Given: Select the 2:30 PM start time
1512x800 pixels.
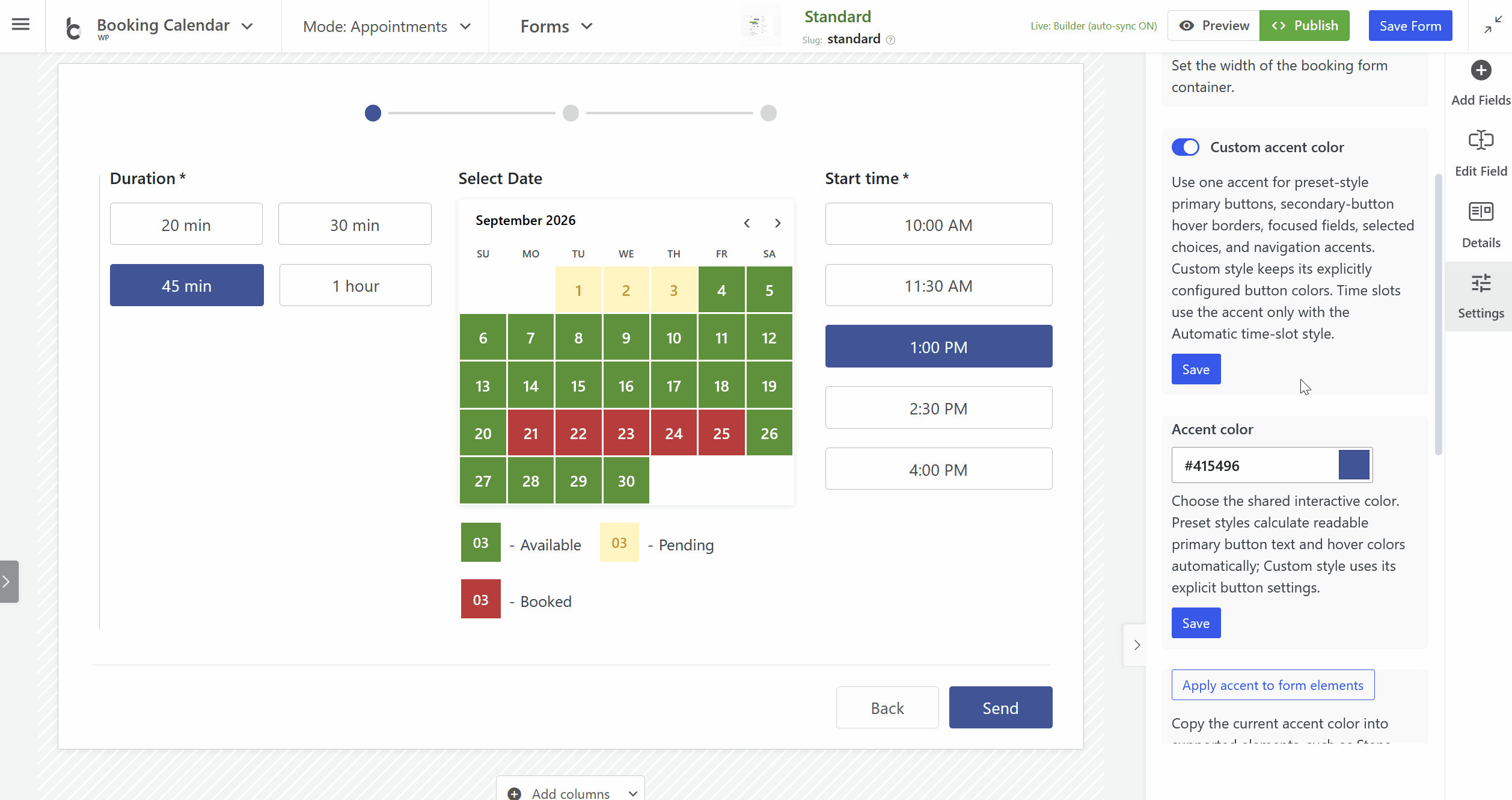Looking at the screenshot, I should pos(938,408).
